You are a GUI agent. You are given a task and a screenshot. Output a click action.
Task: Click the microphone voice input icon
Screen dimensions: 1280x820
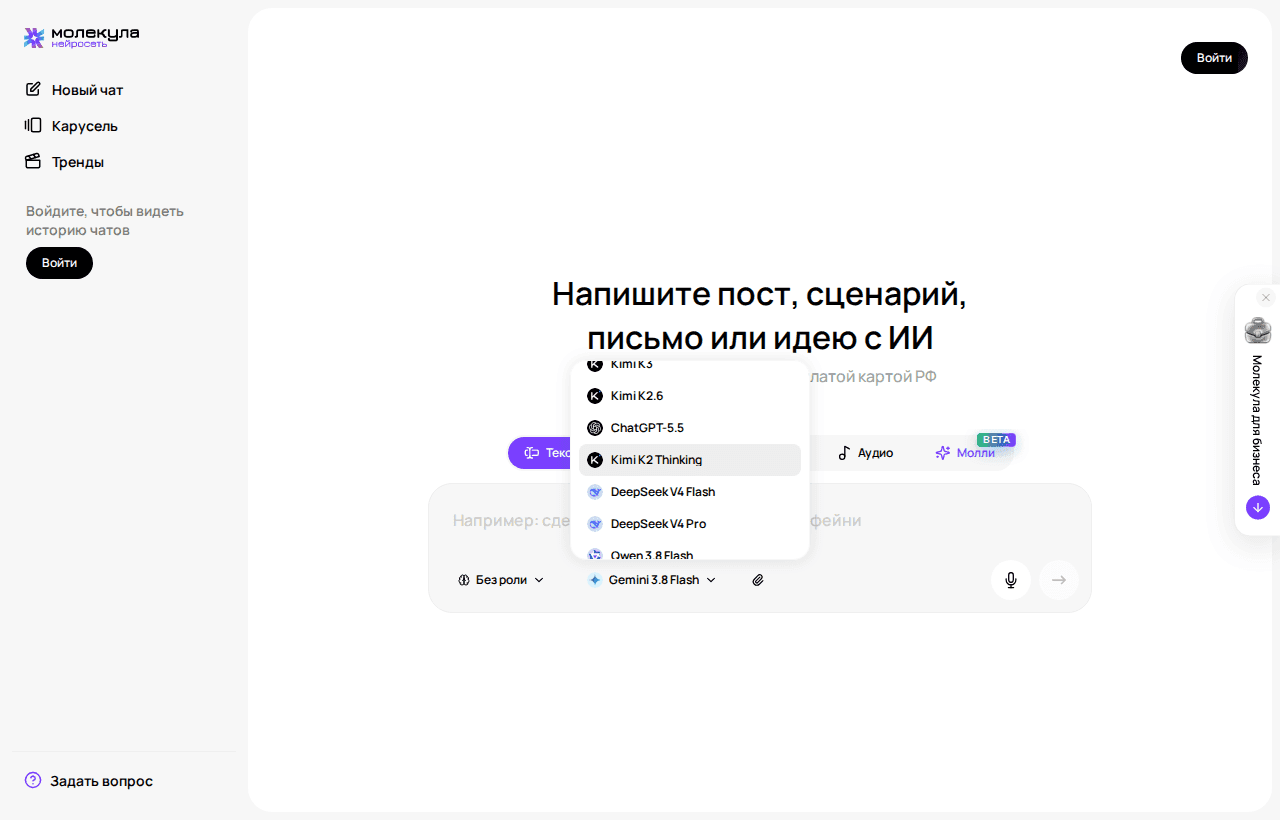click(1011, 580)
